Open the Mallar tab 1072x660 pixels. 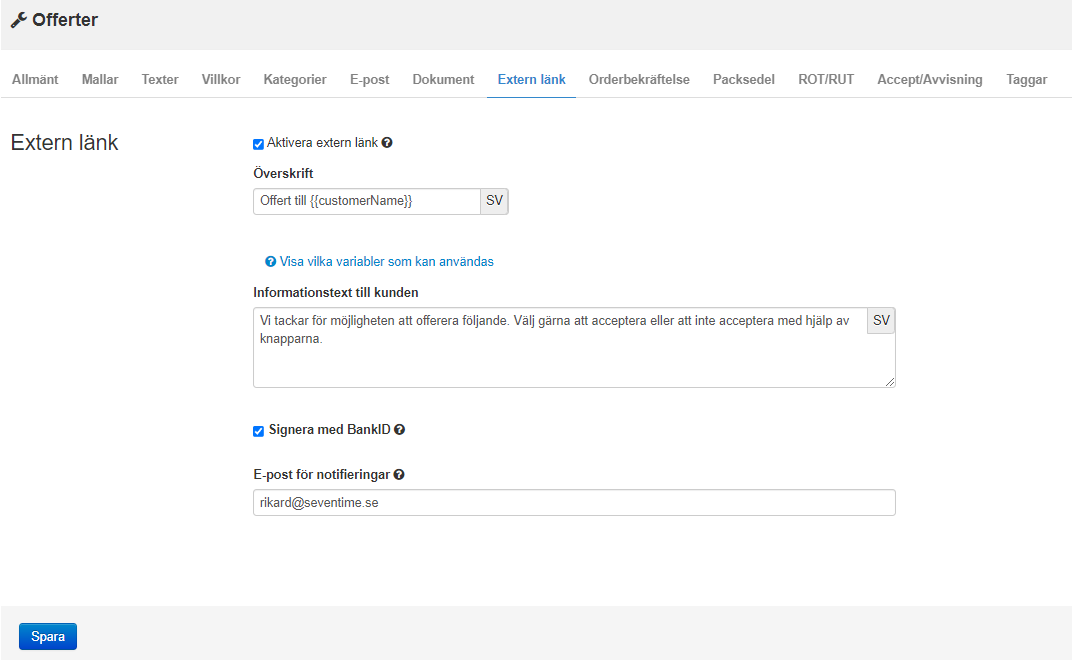click(x=100, y=79)
